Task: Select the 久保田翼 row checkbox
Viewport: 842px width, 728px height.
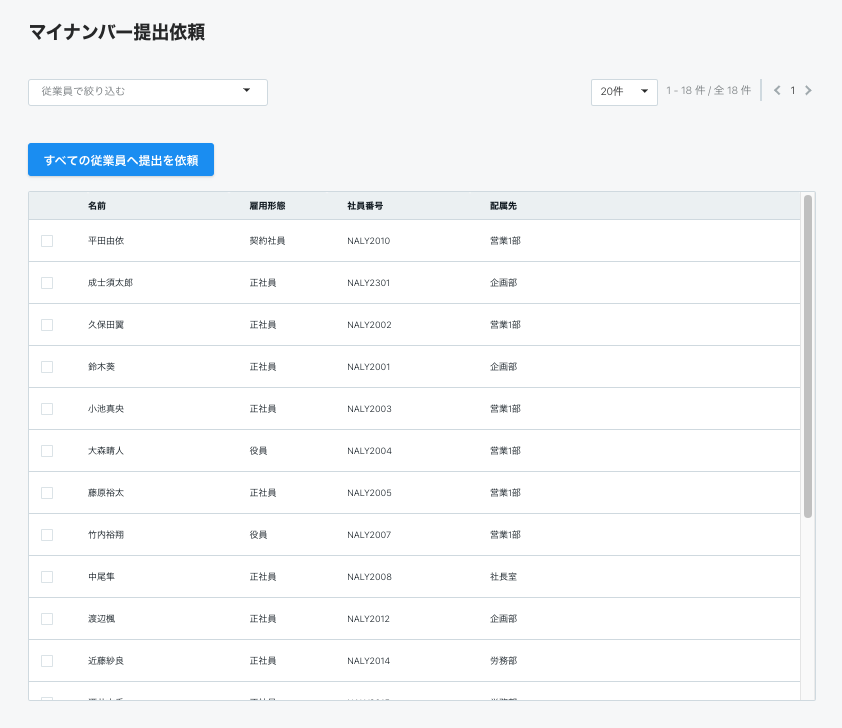Action: point(47,325)
